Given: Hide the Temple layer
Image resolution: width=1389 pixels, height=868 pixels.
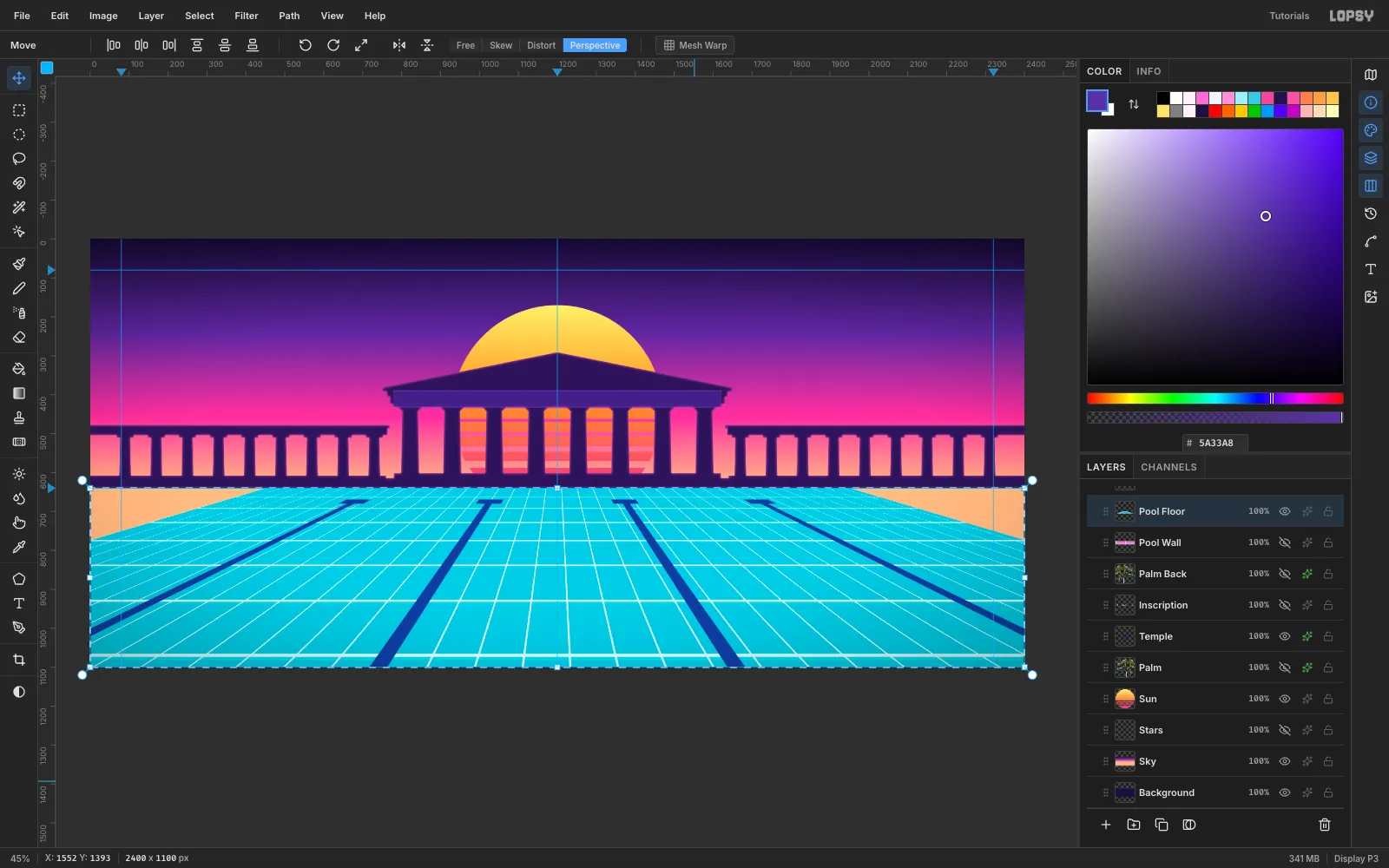Looking at the screenshot, I should [x=1285, y=636].
